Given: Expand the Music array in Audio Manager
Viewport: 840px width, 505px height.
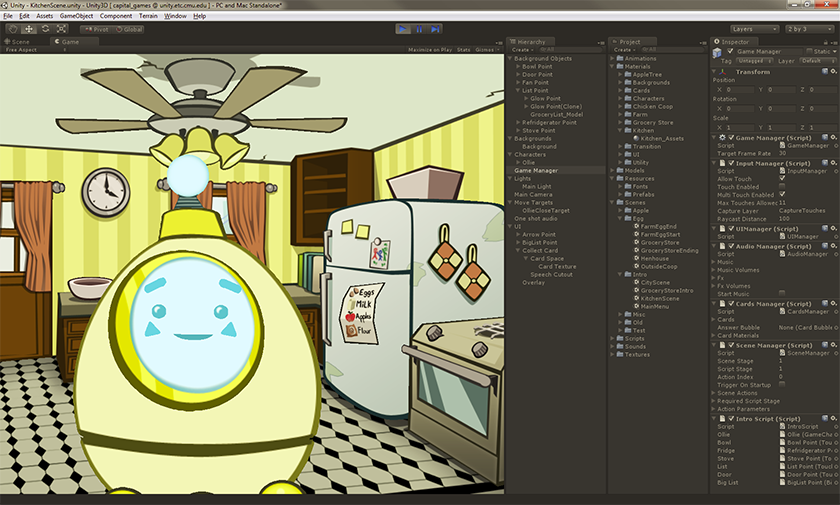Looking at the screenshot, I should [x=714, y=262].
